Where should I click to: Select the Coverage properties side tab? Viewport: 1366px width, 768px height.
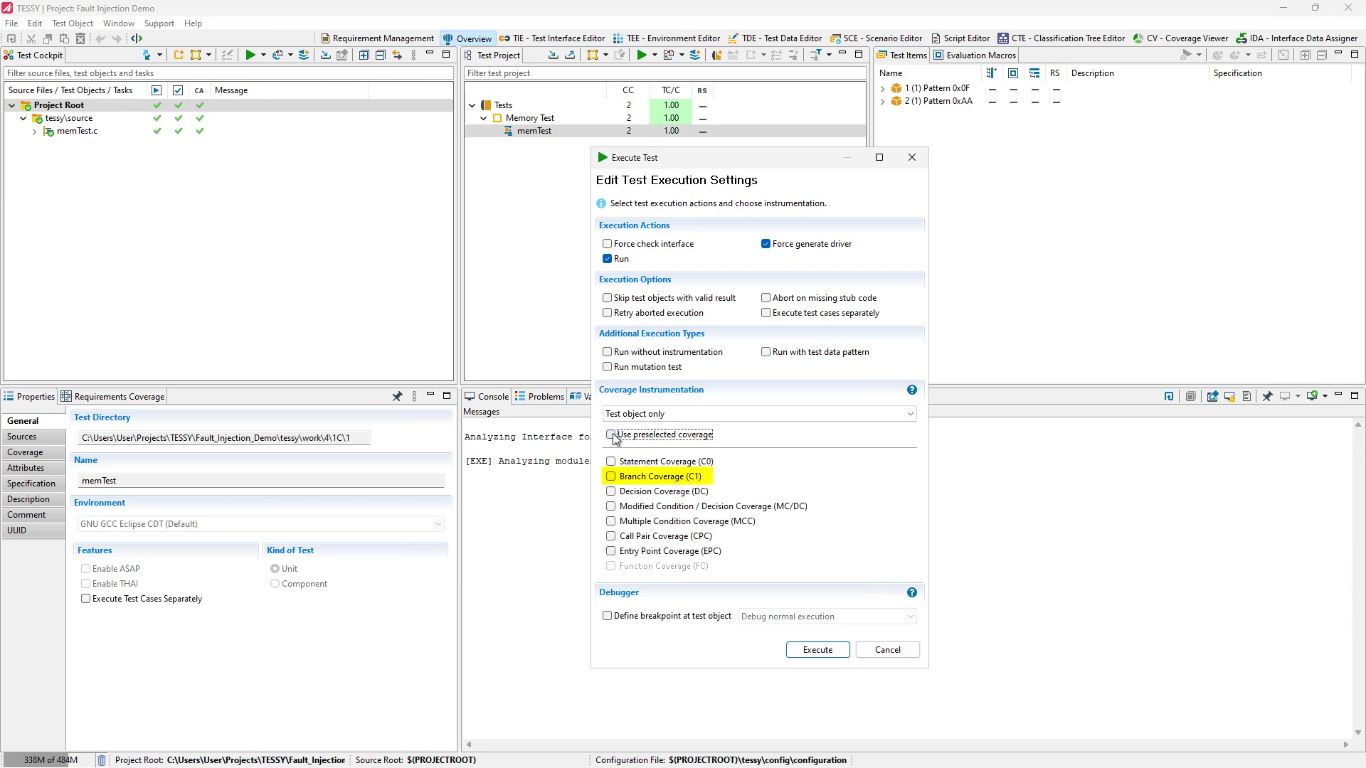pos(26,452)
